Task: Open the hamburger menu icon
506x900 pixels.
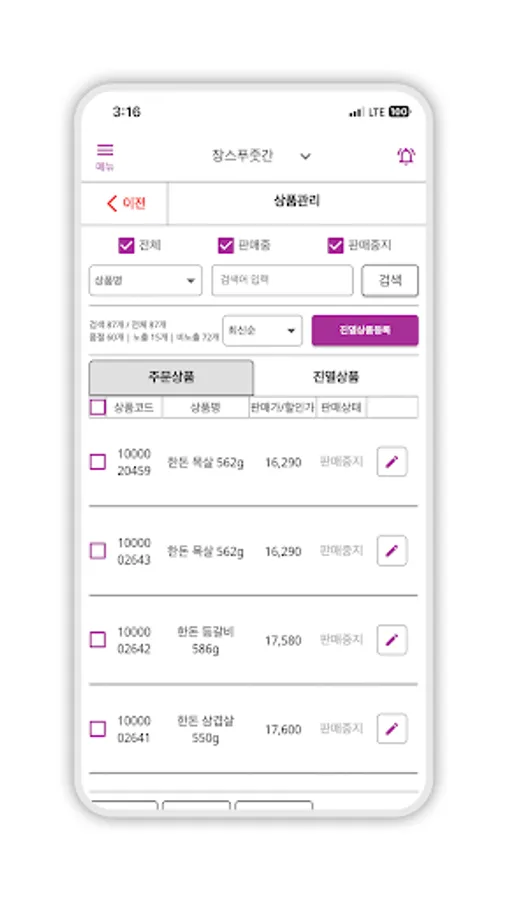Action: click(105, 156)
